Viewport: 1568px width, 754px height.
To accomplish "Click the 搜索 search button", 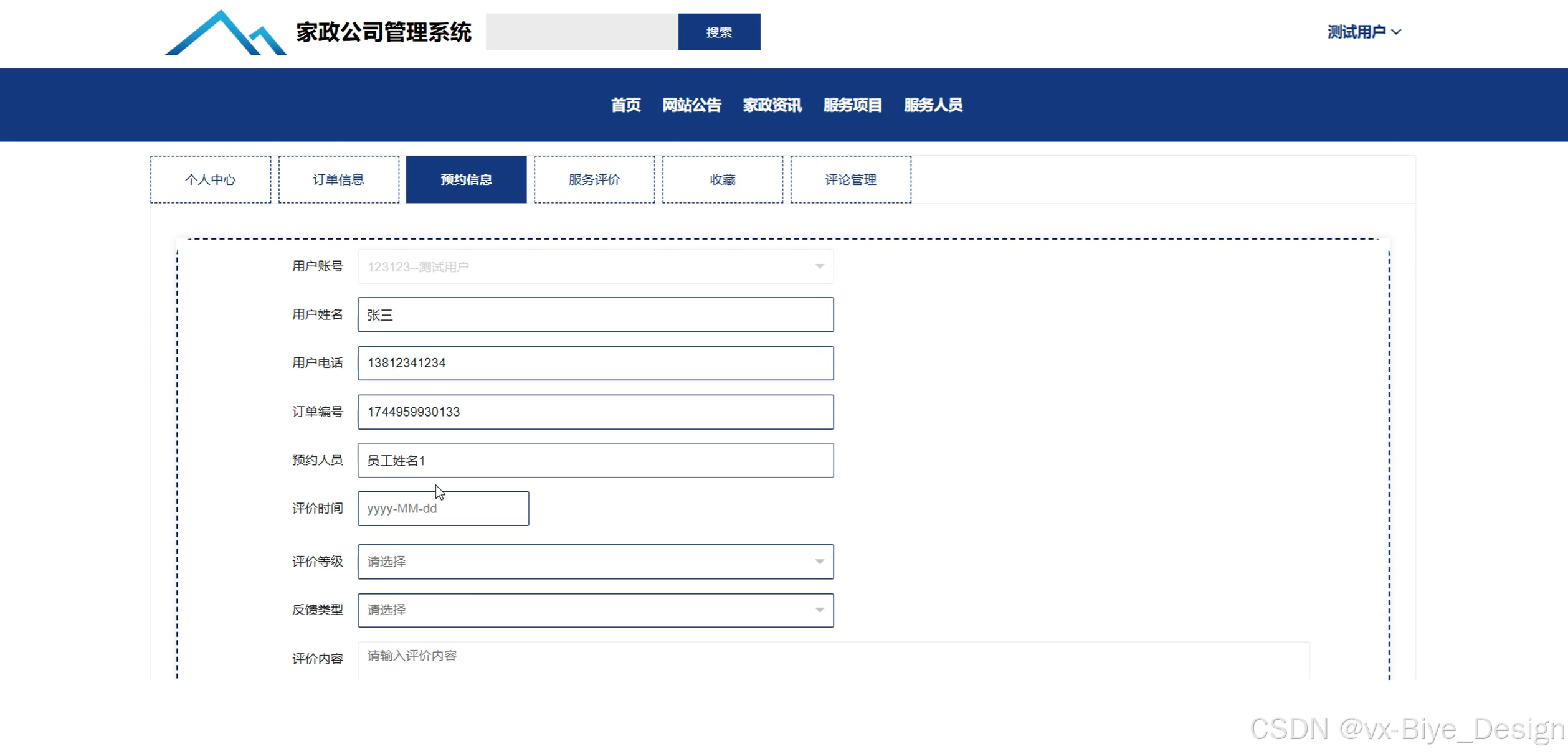I will (x=718, y=32).
